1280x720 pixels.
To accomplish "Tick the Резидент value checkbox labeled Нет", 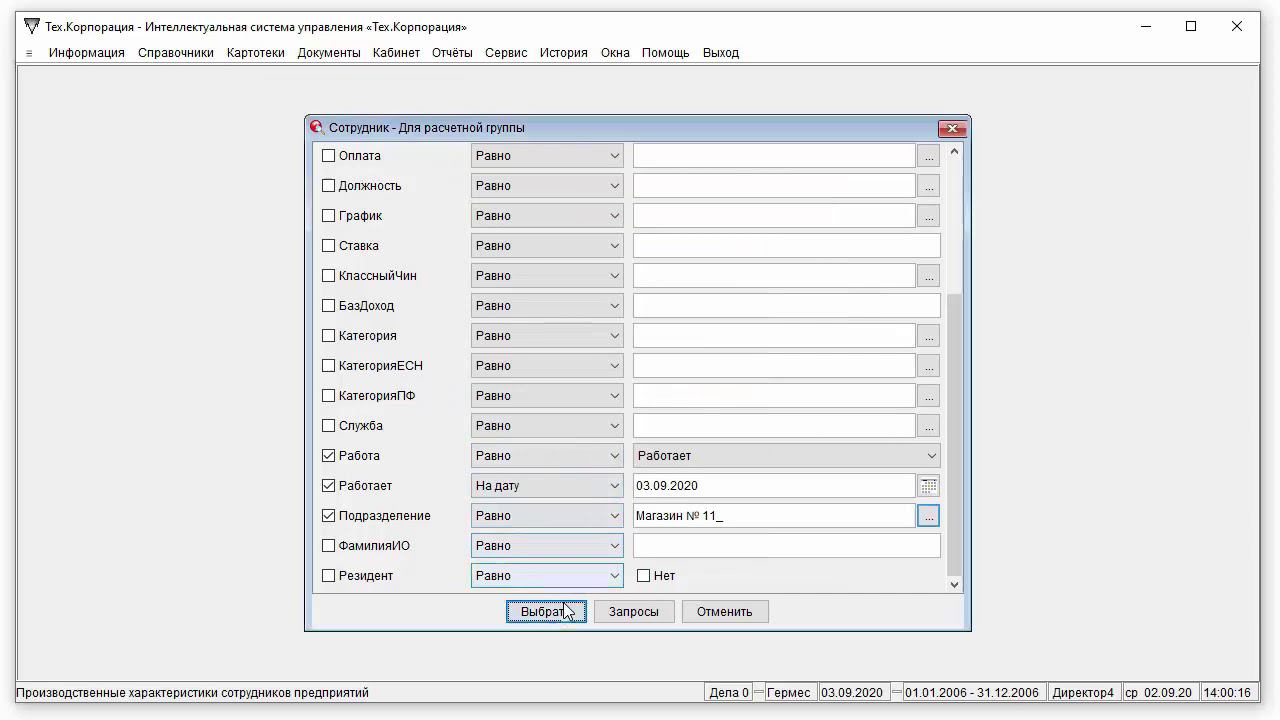I will pos(644,576).
